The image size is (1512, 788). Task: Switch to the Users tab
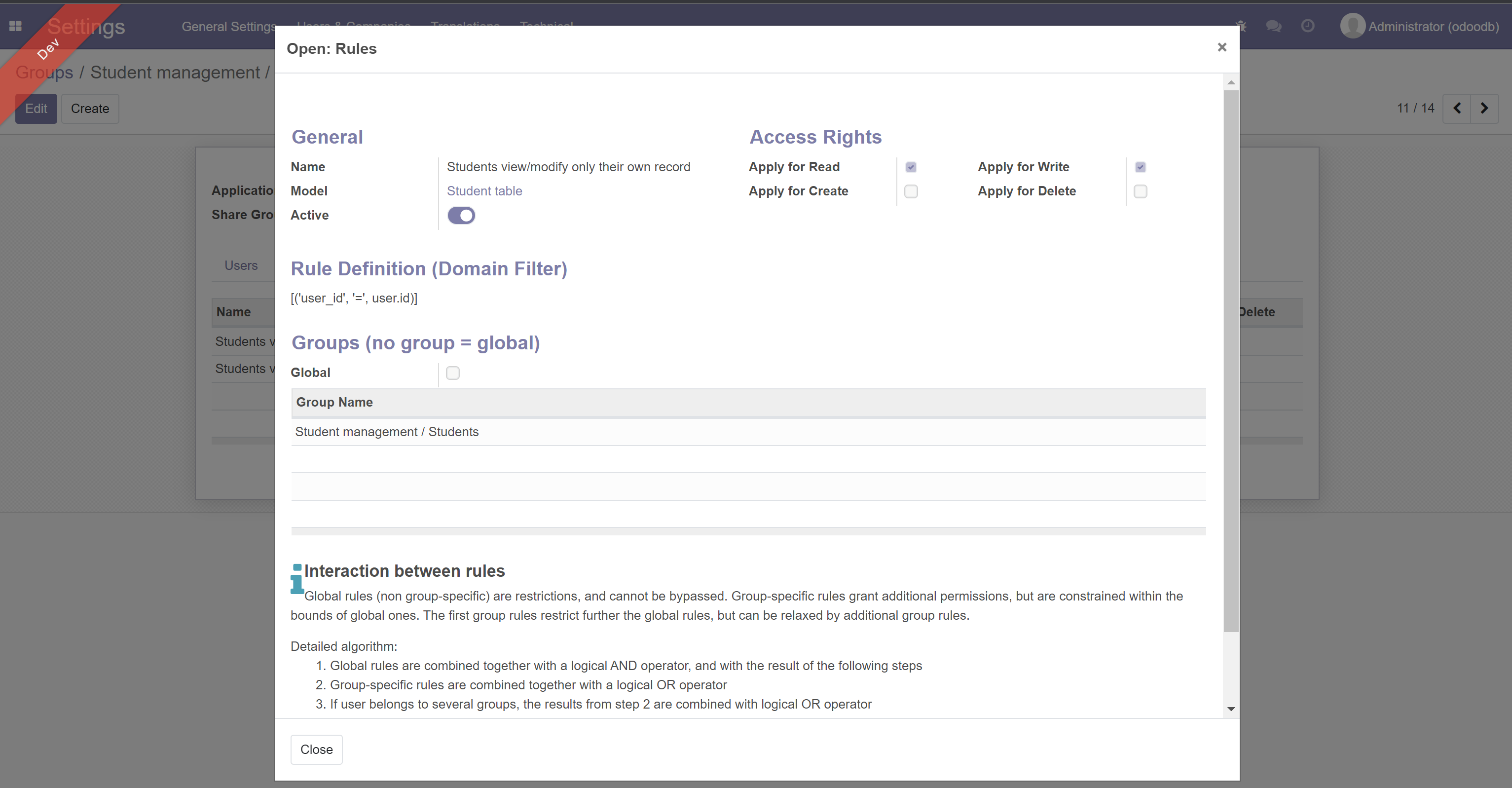tap(241, 265)
